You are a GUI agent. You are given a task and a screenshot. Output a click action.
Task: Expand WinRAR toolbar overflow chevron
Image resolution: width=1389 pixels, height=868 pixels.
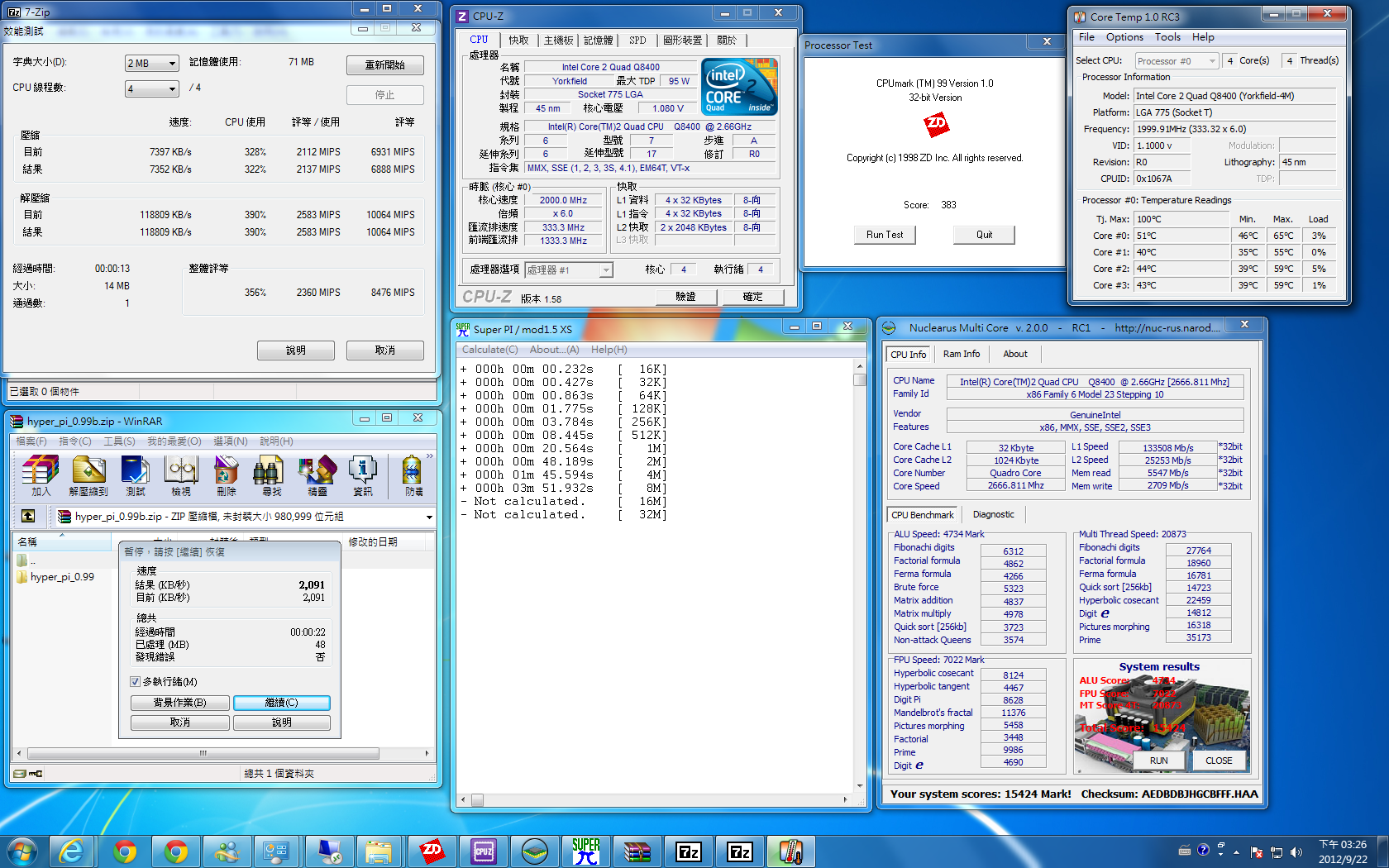[430, 456]
